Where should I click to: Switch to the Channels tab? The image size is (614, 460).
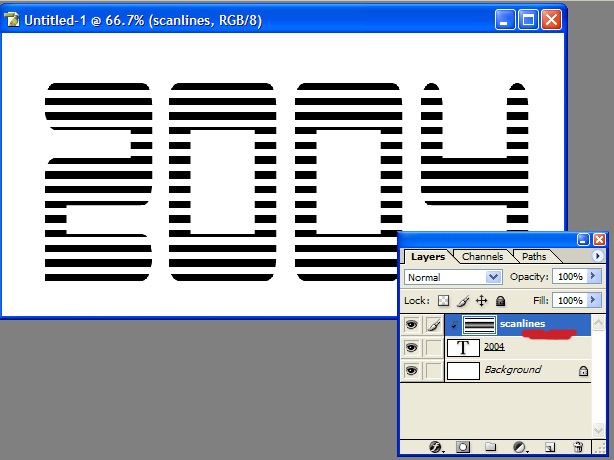pyautogui.click(x=482, y=257)
